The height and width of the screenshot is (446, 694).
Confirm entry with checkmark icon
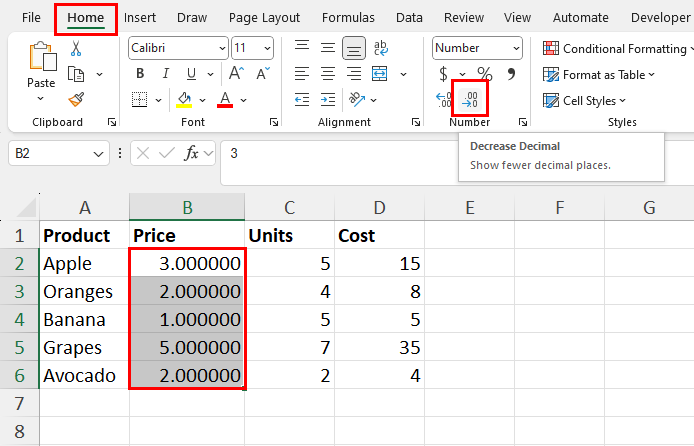tap(166, 154)
